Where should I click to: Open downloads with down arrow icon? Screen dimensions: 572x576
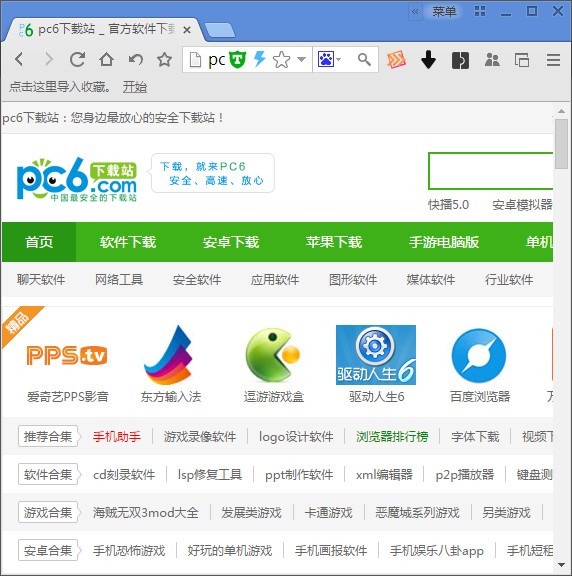click(x=428, y=60)
